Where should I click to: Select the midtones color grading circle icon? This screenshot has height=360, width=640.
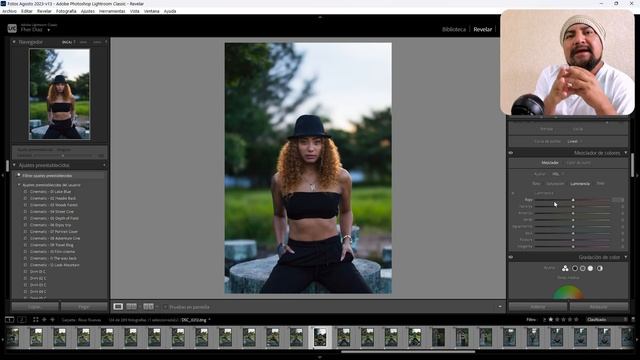582,268
